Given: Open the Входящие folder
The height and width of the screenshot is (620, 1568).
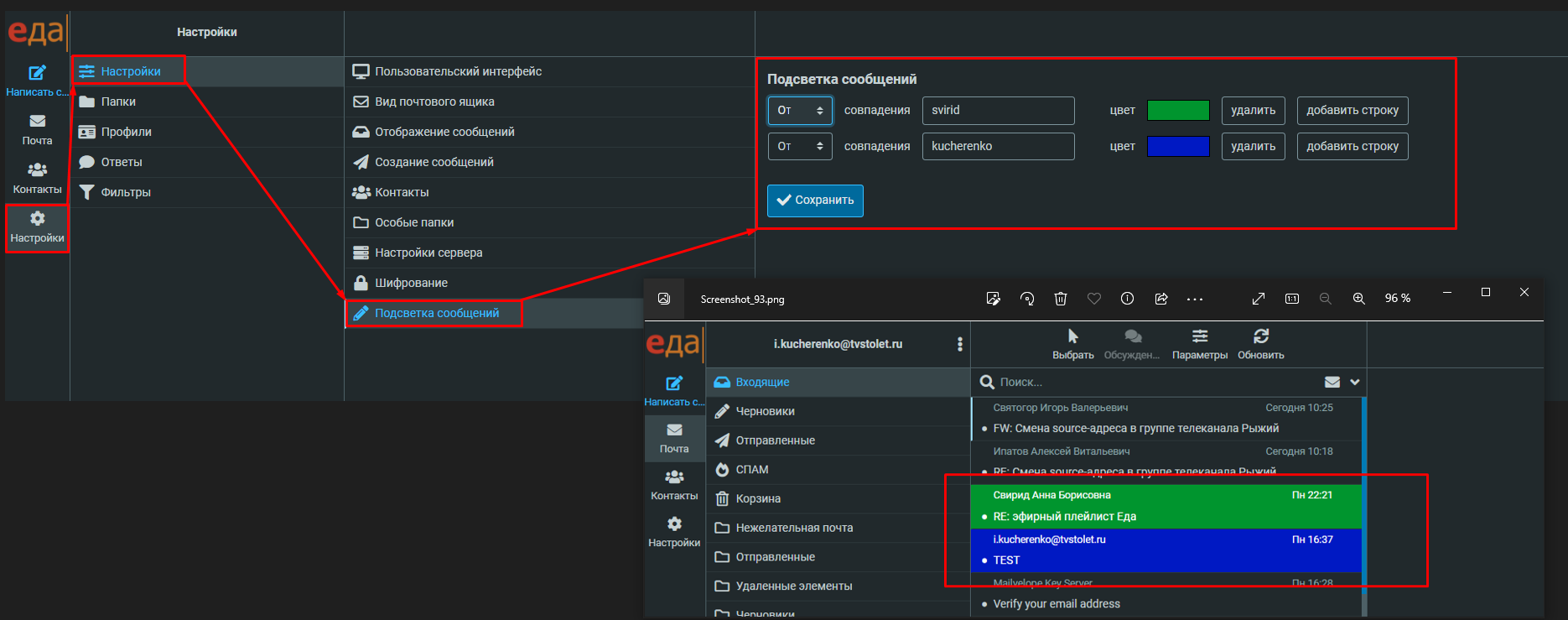Looking at the screenshot, I should tap(838, 382).
